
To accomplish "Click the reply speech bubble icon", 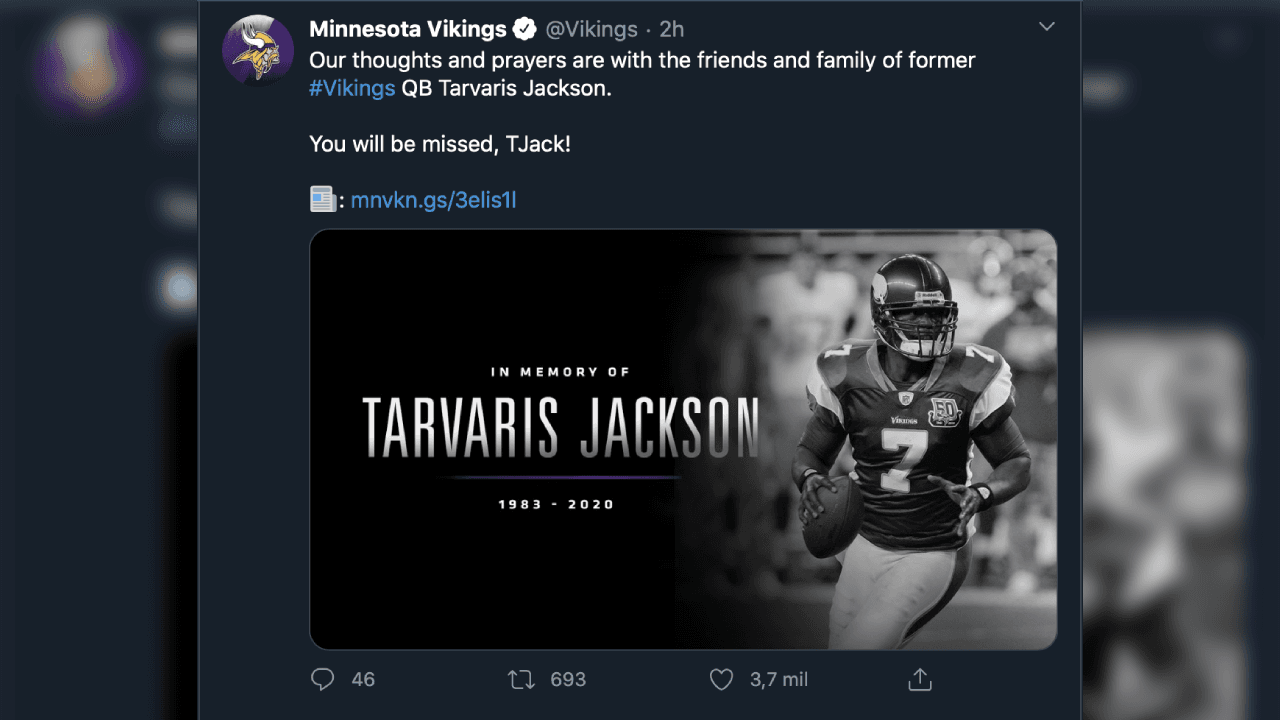I will [x=322, y=680].
